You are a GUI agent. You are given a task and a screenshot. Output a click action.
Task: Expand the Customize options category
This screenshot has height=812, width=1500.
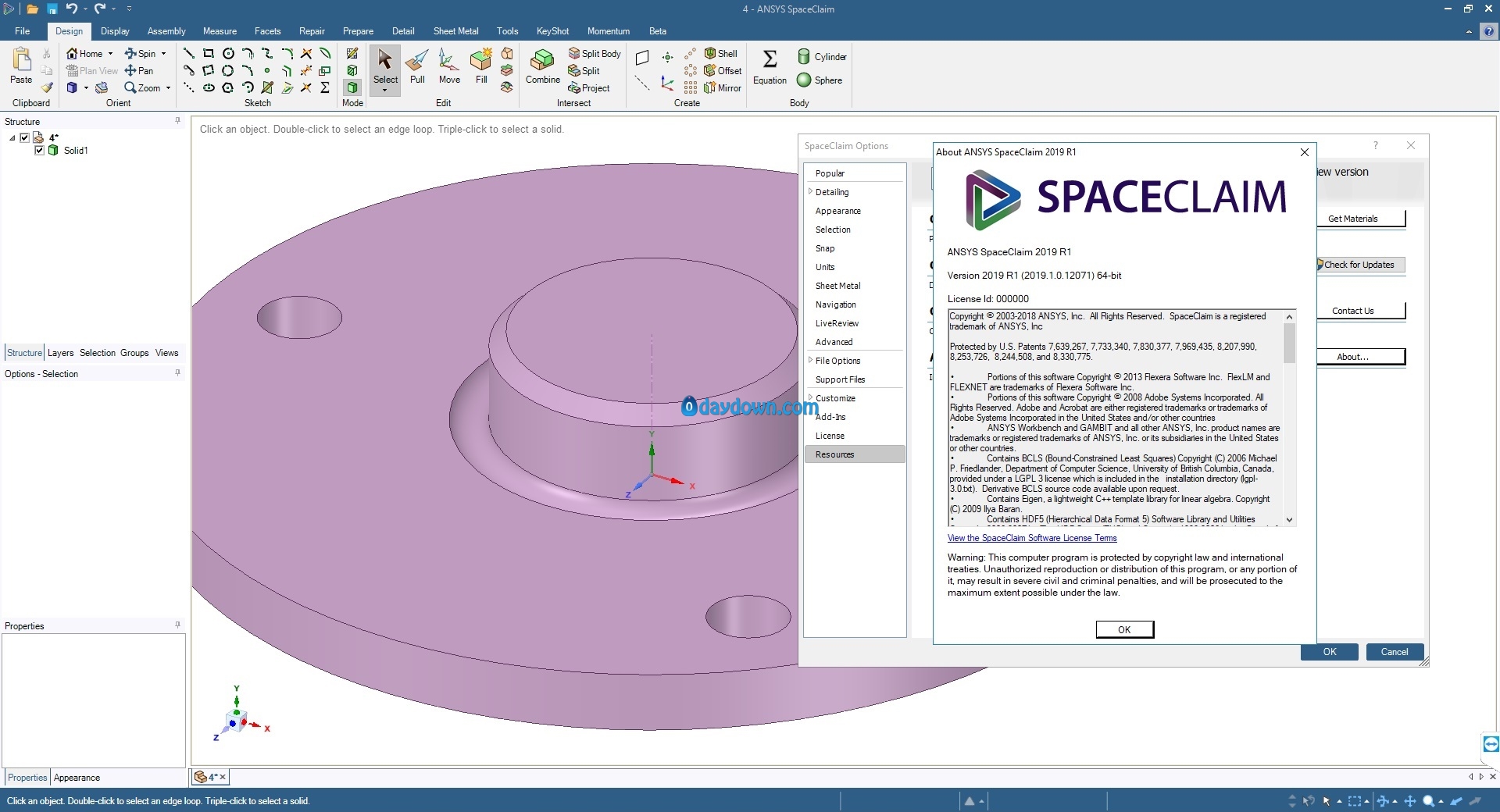click(810, 397)
